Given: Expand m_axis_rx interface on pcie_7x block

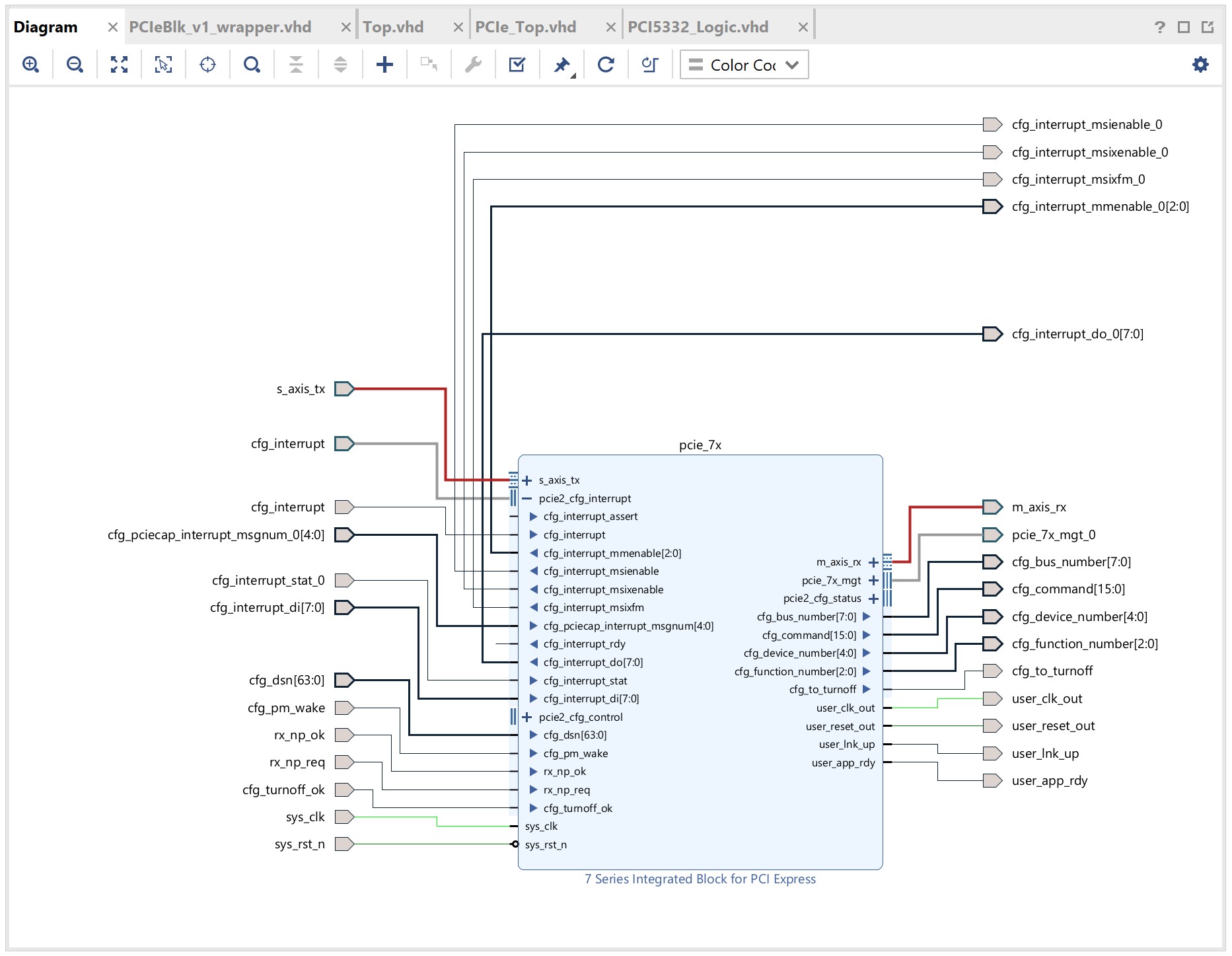Looking at the screenshot, I should coord(873,562).
